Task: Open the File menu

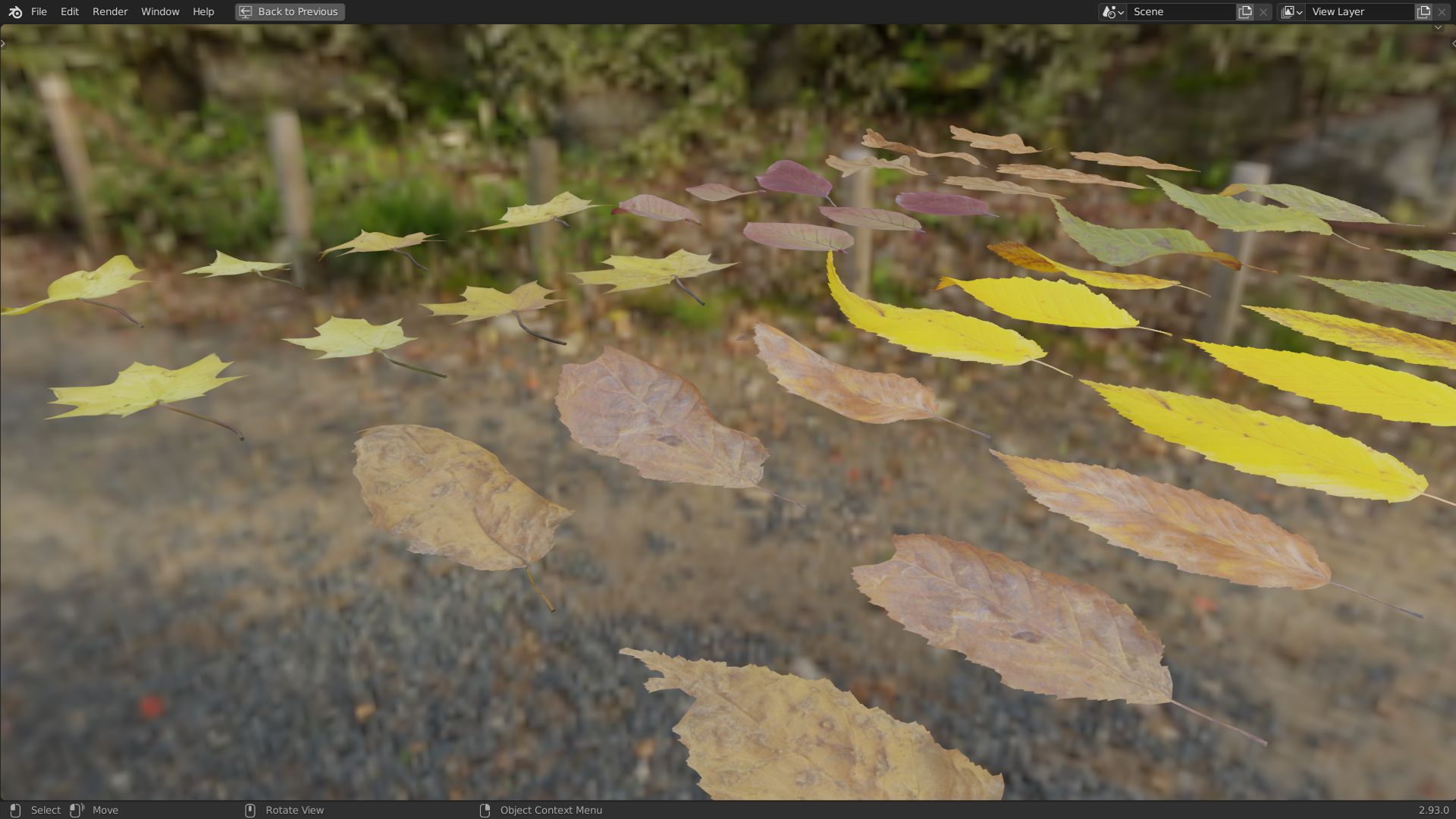Action: point(39,11)
